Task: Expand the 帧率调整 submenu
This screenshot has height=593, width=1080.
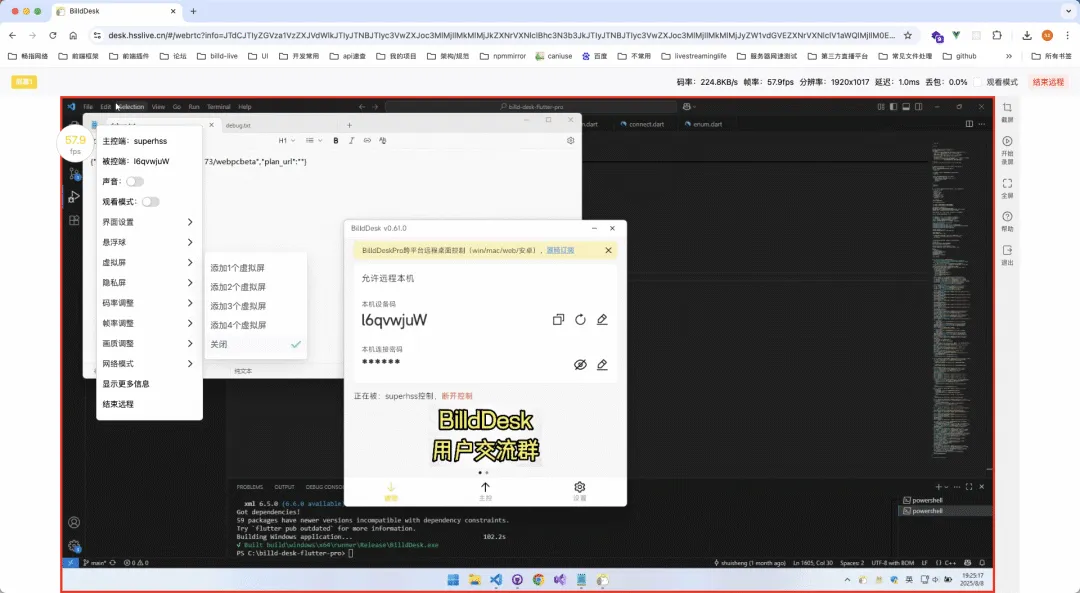Action: pyautogui.click(x=149, y=323)
